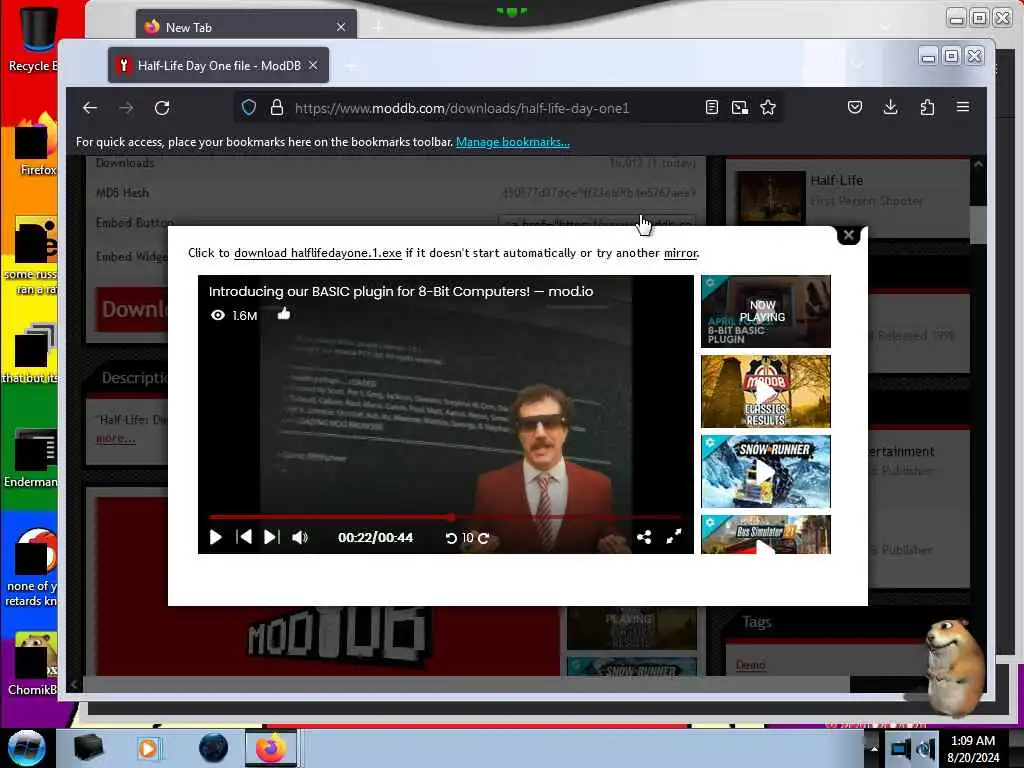The height and width of the screenshot is (768, 1024).
Task: Open the ChomikB desktop icon
Action: (x=33, y=664)
